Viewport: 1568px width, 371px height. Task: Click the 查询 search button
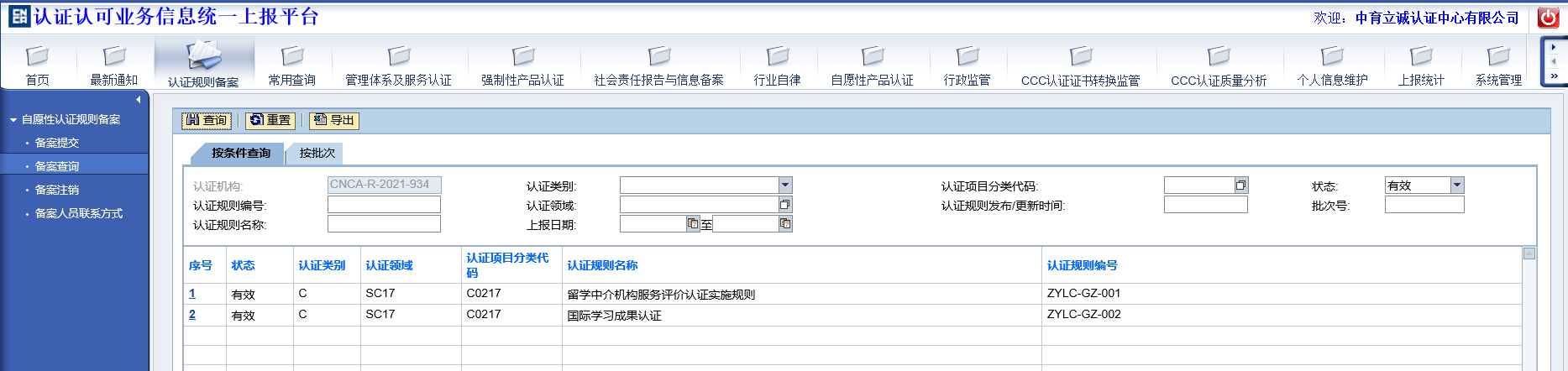point(207,121)
